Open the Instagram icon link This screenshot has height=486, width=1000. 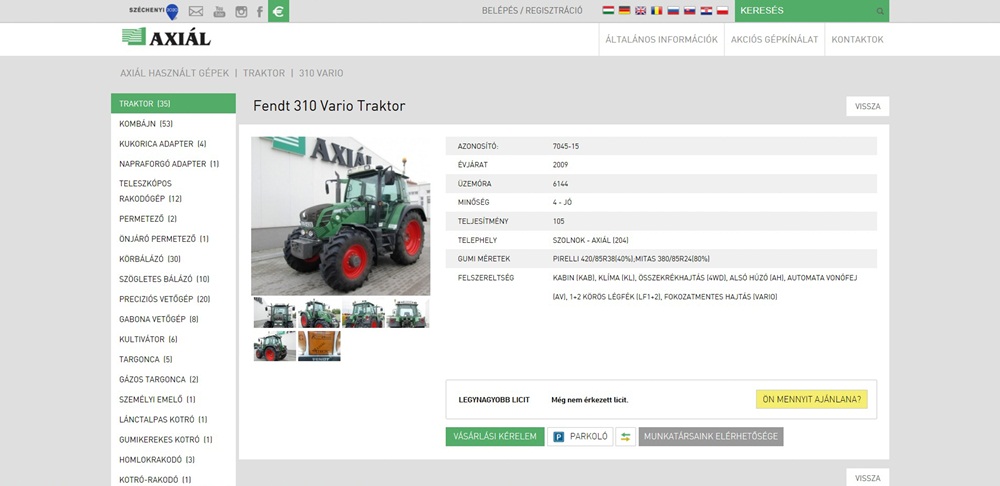(x=241, y=11)
